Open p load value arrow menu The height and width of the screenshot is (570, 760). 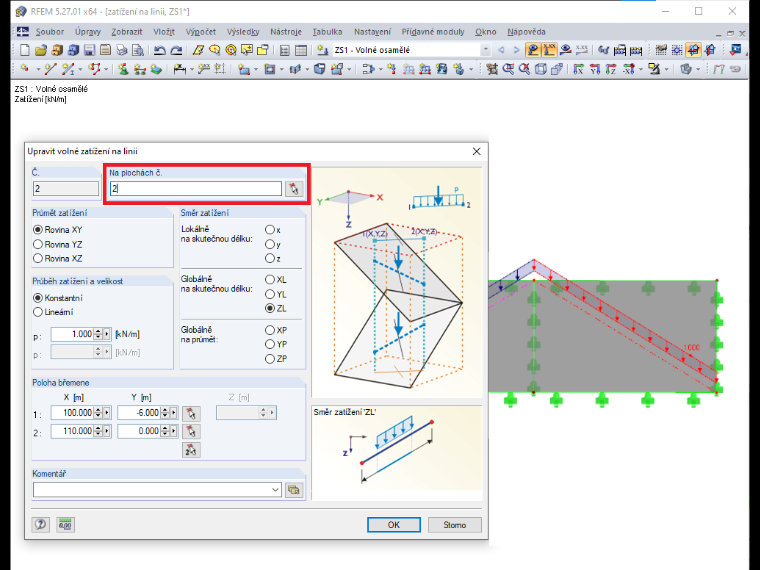pyautogui.click(x=108, y=334)
